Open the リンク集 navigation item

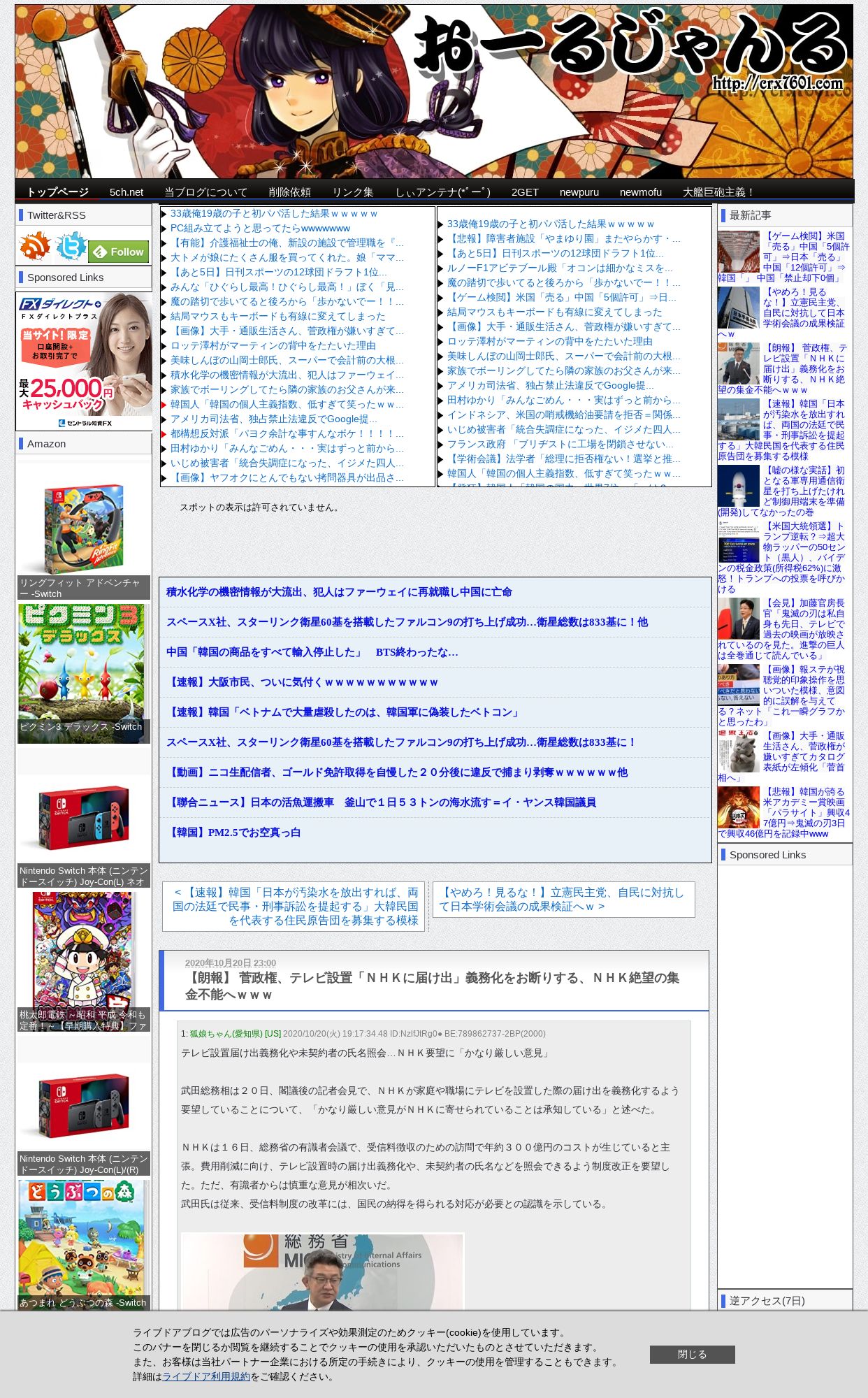coord(353,192)
